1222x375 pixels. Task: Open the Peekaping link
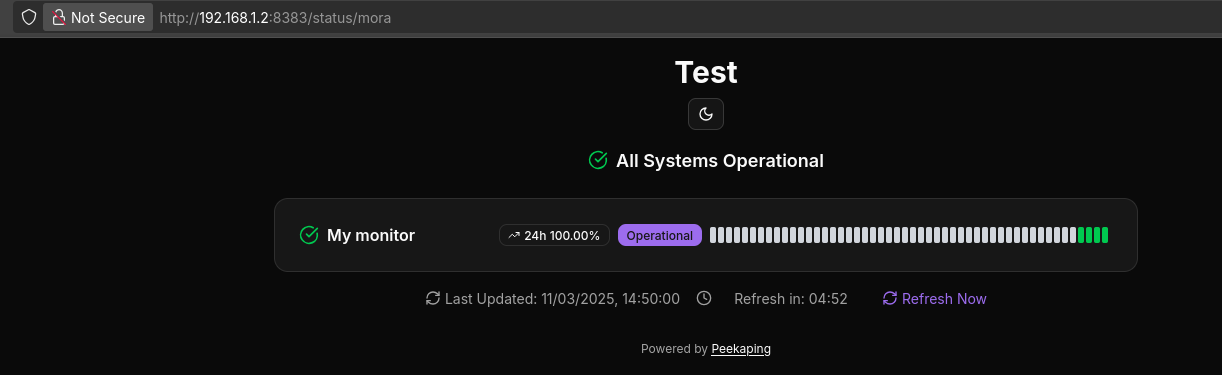(741, 349)
